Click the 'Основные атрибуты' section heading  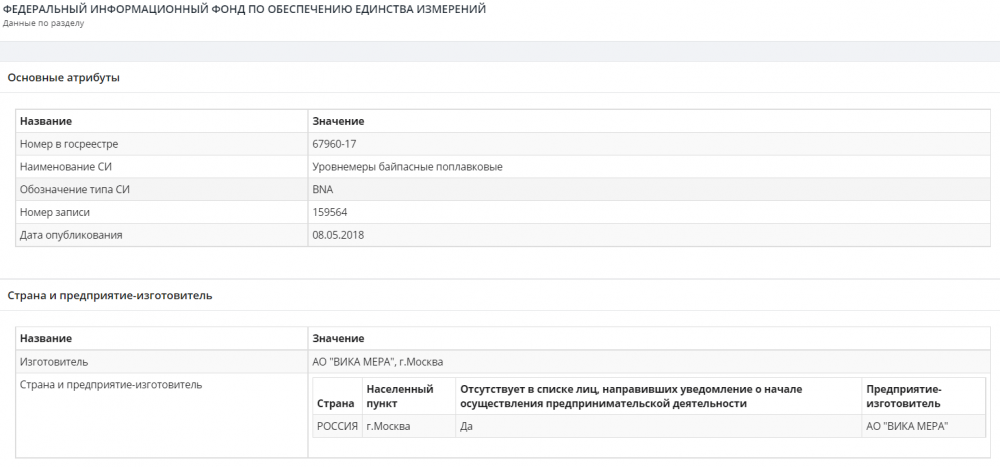(x=64, y=78)
